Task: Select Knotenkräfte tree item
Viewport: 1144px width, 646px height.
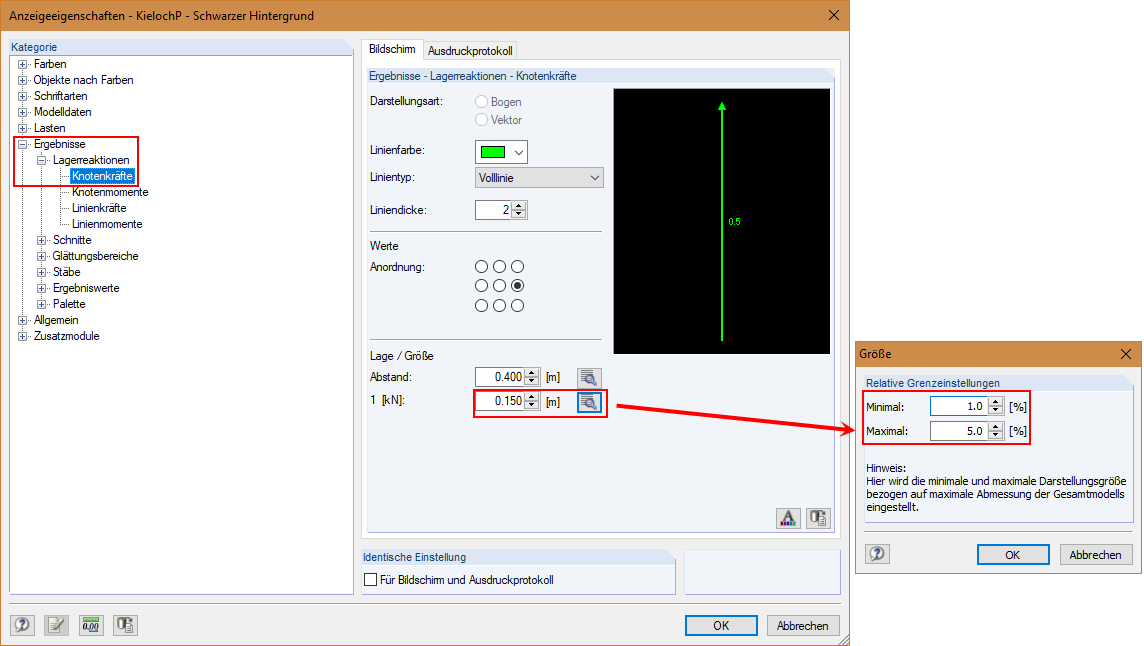Action: (x=102, y=176)
